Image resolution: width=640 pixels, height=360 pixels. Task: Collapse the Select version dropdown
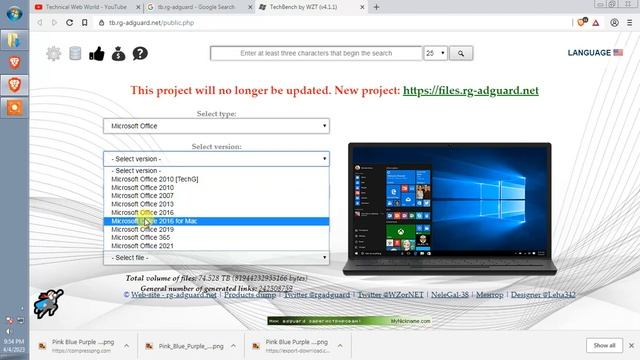216,159
